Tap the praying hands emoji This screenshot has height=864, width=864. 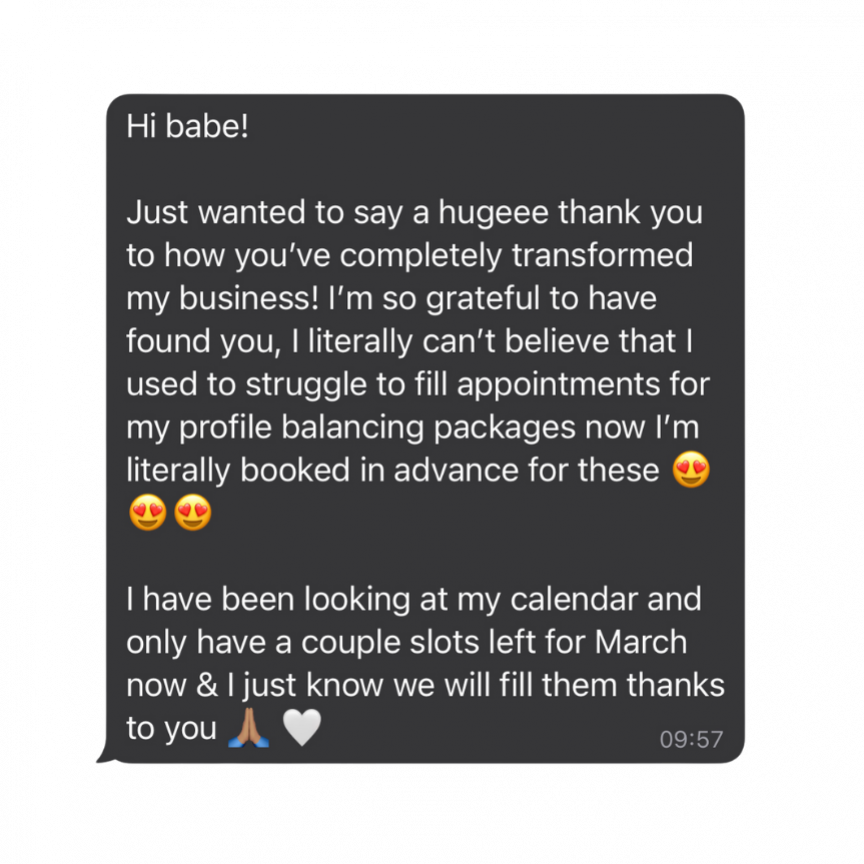(247, 729)
